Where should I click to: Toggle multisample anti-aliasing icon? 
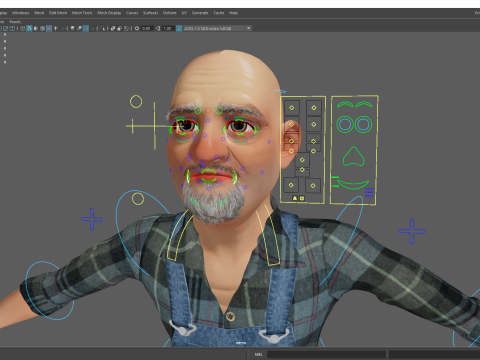point(86,28)
